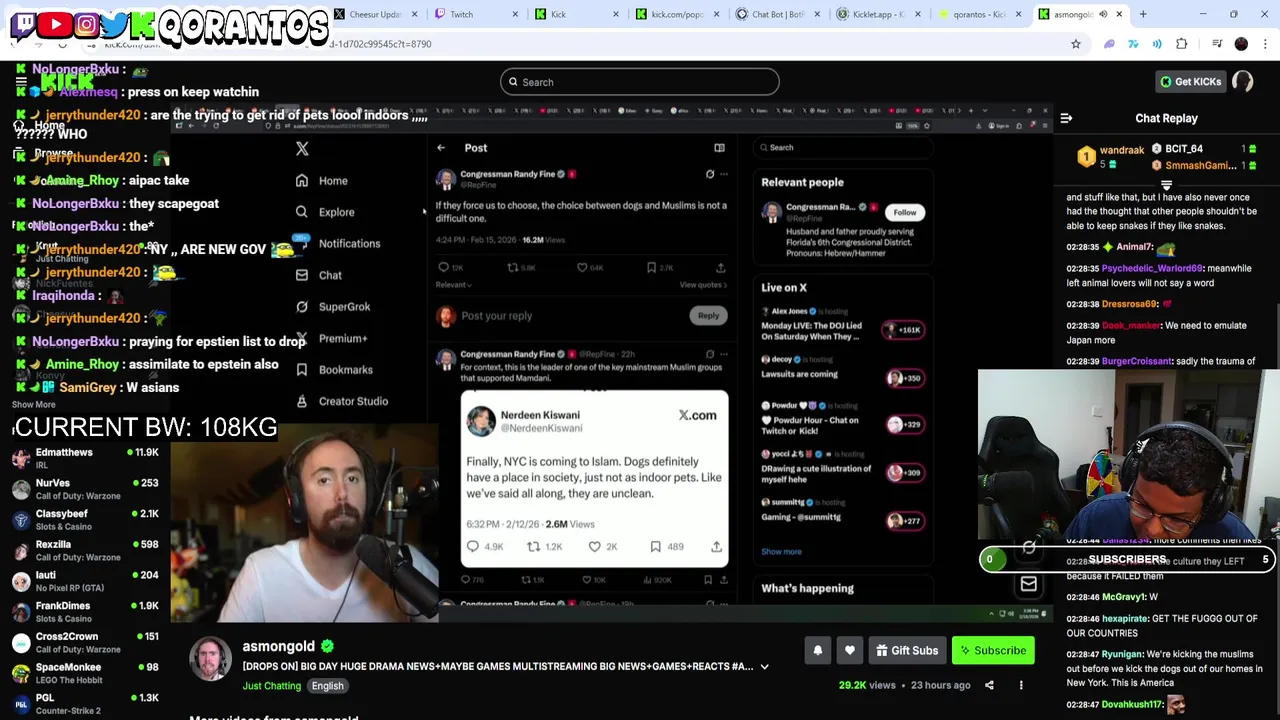
Task: Close the qorantos - Kick tab
Action: [x=1019, y=14]
